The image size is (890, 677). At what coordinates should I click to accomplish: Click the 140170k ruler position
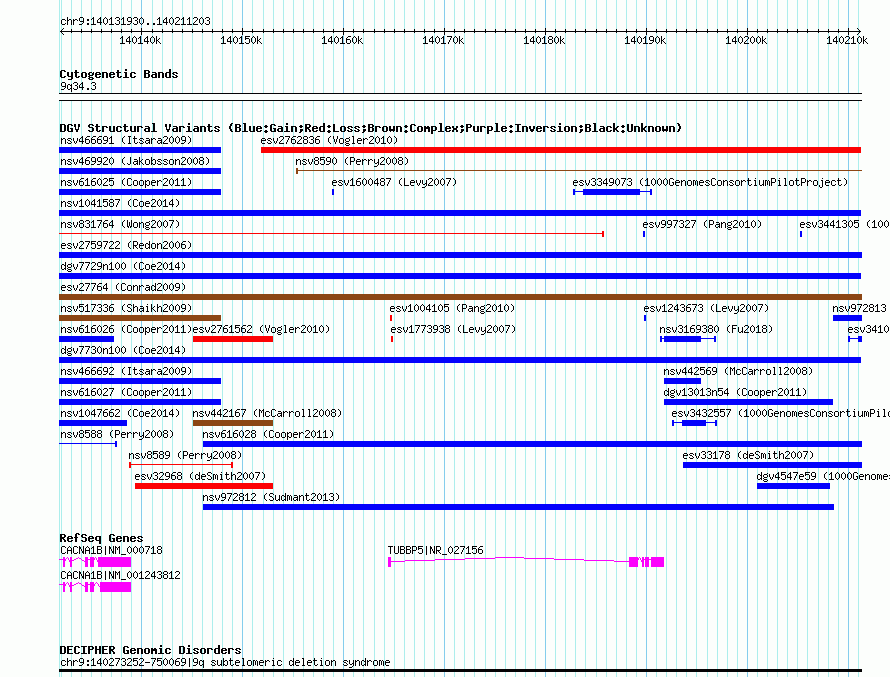coord(443,40)
